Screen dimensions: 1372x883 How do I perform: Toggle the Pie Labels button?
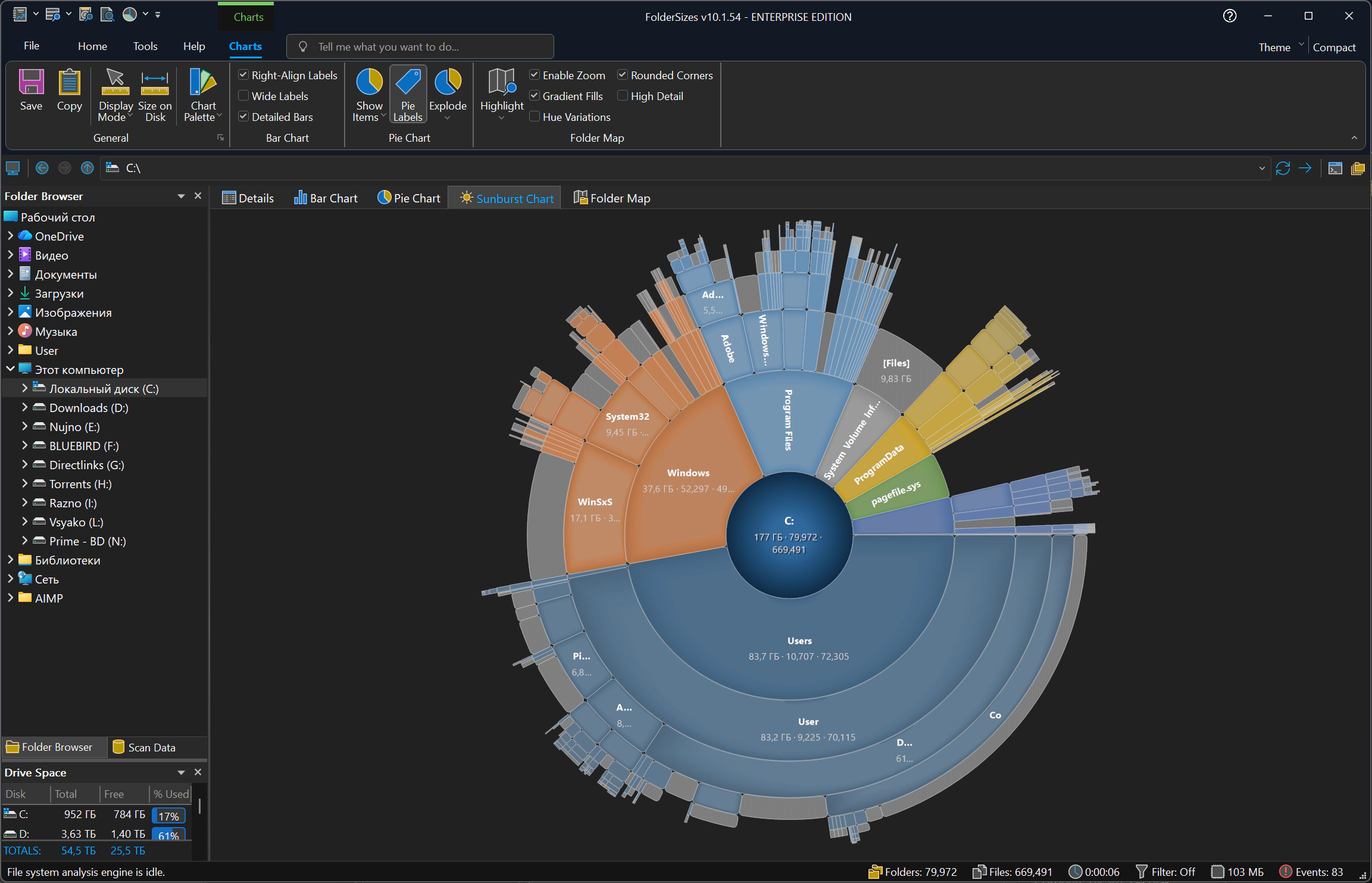pyautogui.click(x=408, y=95)
